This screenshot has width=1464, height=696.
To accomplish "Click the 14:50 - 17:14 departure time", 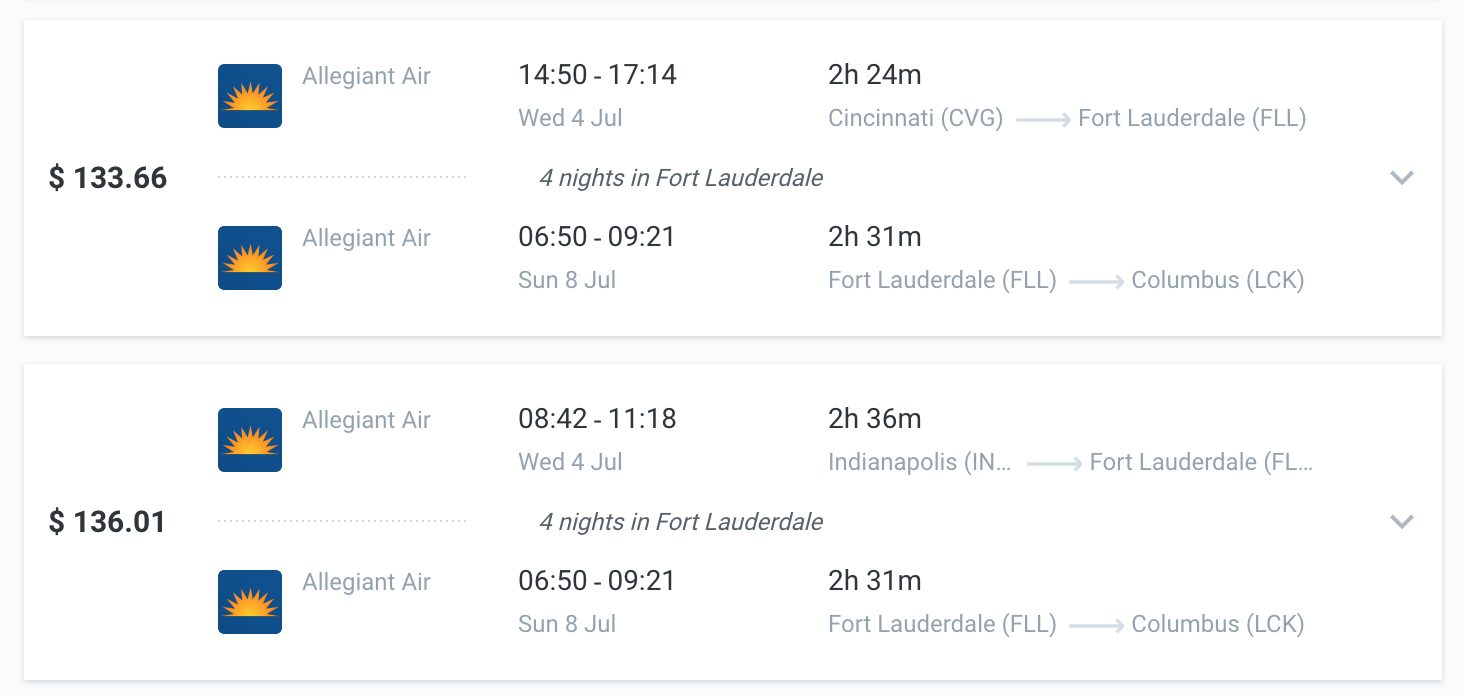I will tap(597, 75).
